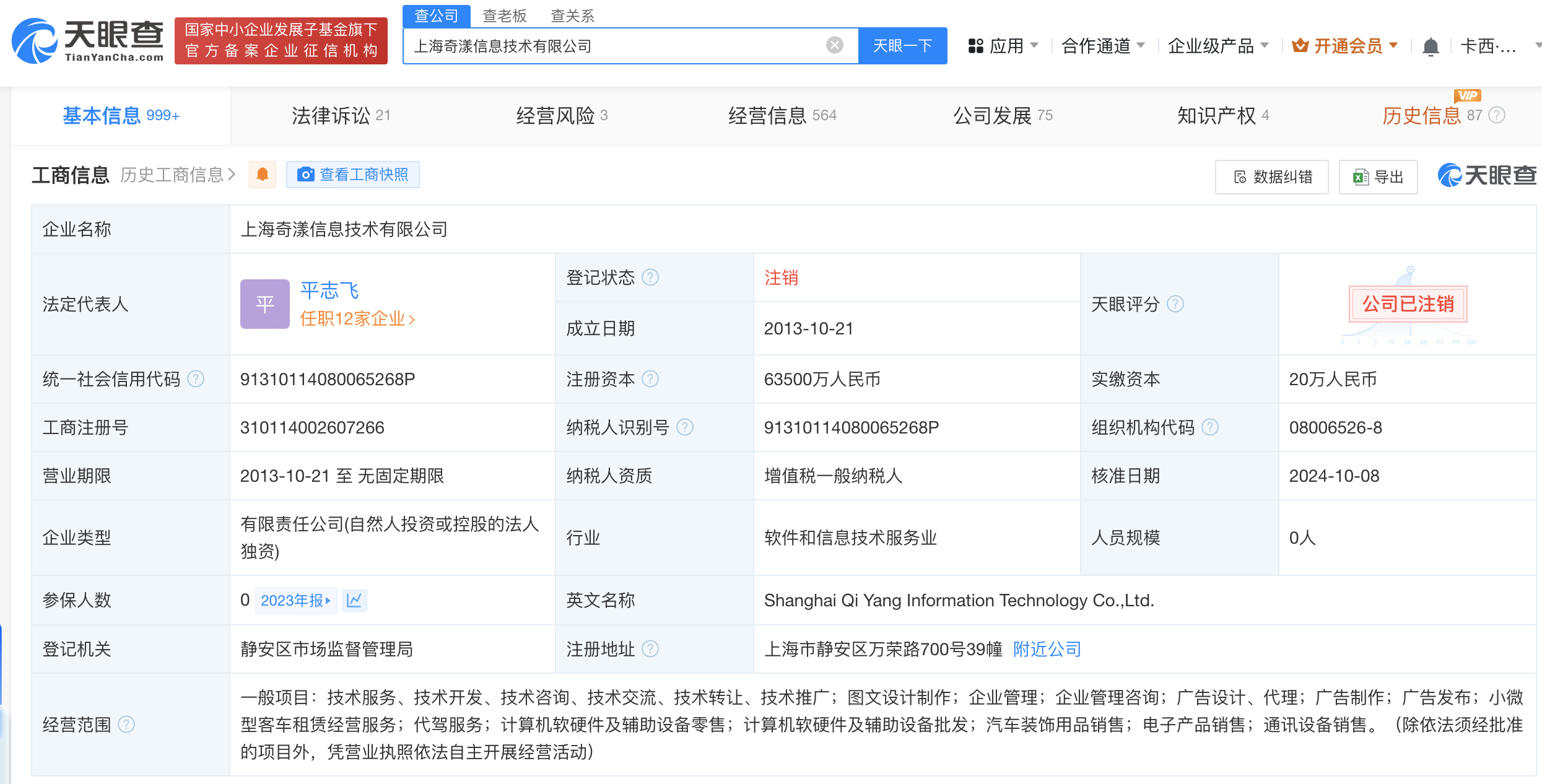Clear the search box with the X icon
Viewport: 1542px width, 784px height.
click(835, 43)
